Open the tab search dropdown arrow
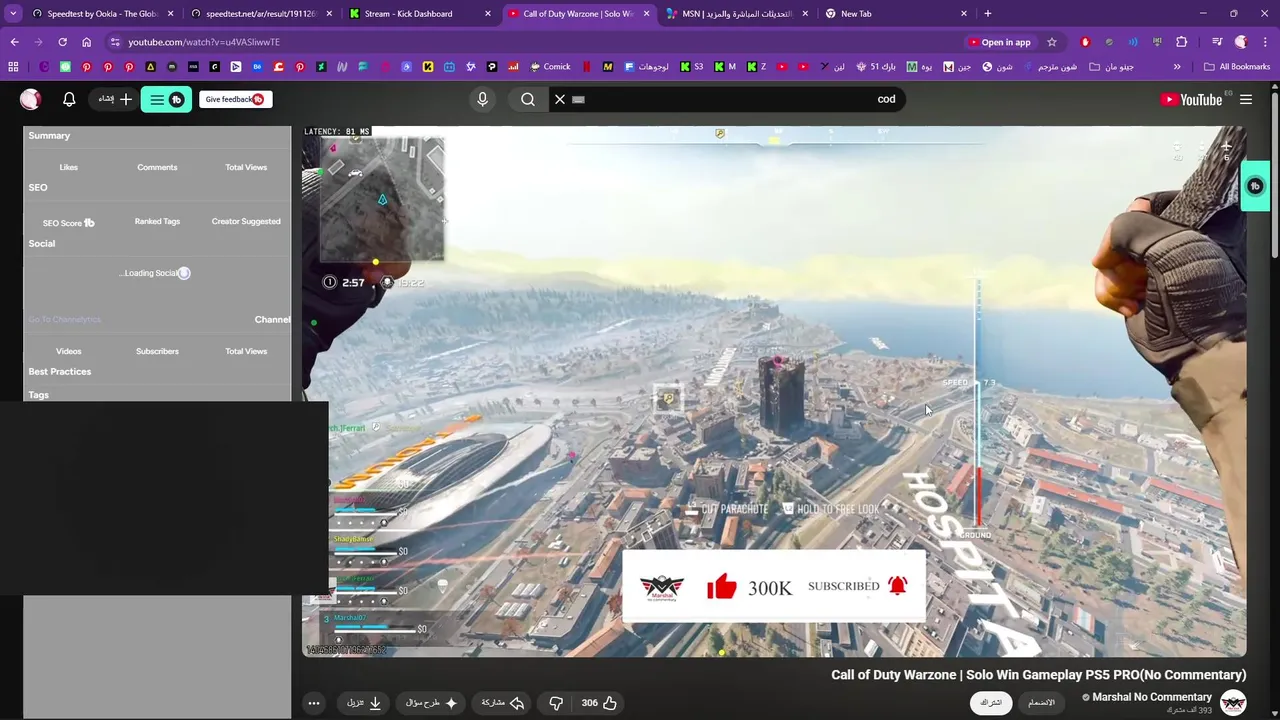Screen dimensions: 1280x720 (13, 14)
